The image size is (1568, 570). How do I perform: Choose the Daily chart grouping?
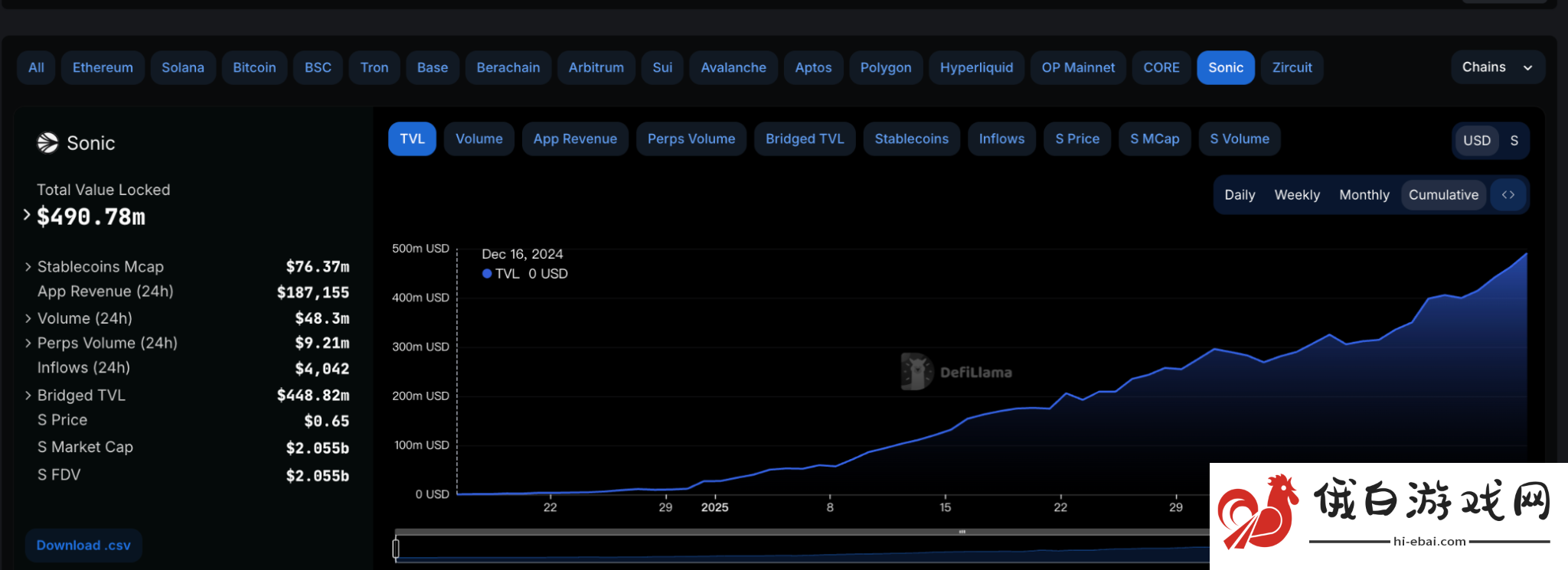[1240, 195]
